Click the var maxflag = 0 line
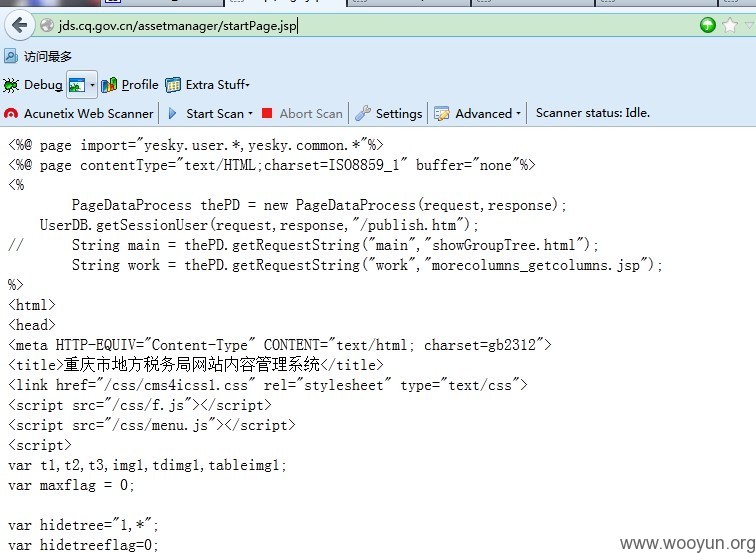The image size is (756, 553). coord(71,485)
